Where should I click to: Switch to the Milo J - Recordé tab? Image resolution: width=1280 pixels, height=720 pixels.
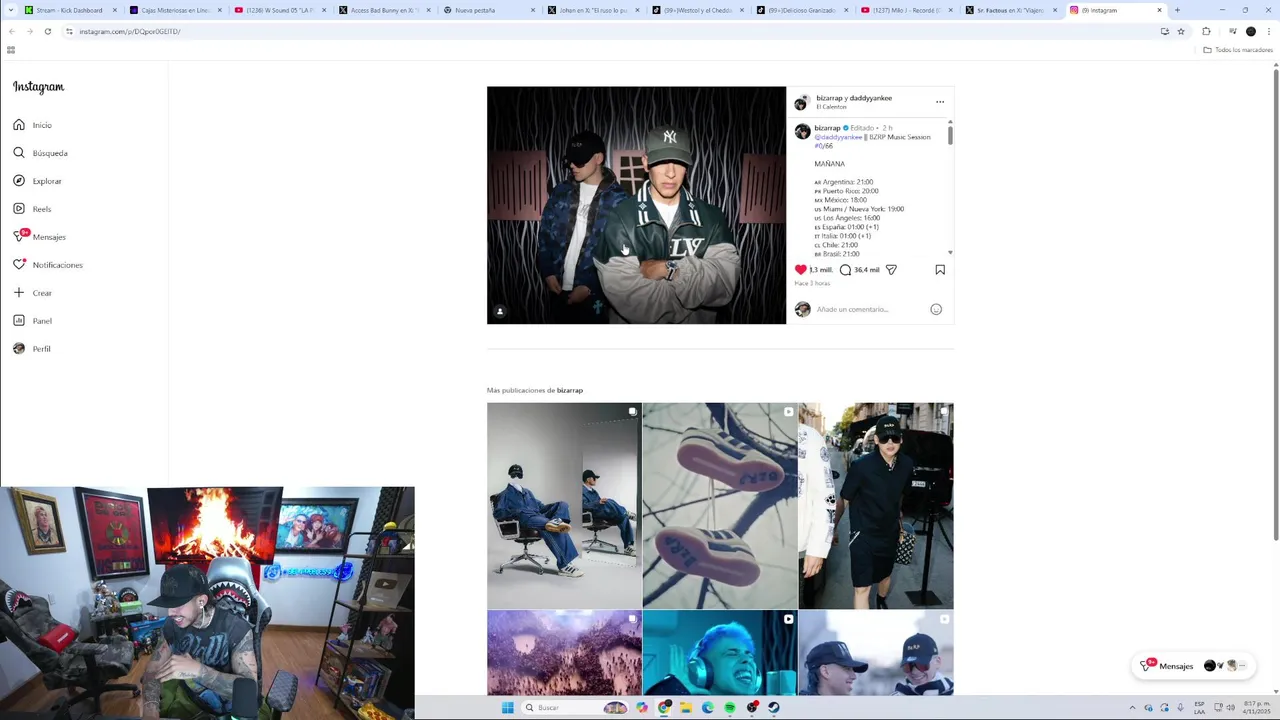click(x=906, y=10)
